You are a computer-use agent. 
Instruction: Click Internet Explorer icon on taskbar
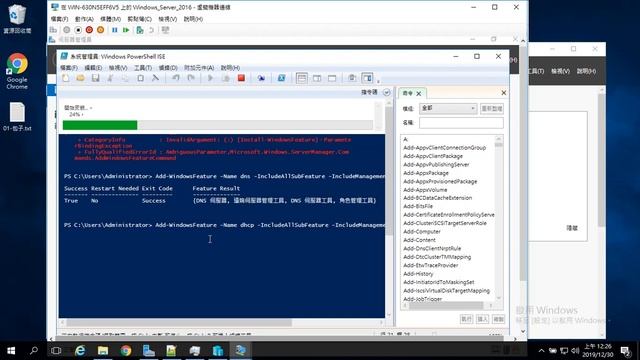[x=80, y=351]
